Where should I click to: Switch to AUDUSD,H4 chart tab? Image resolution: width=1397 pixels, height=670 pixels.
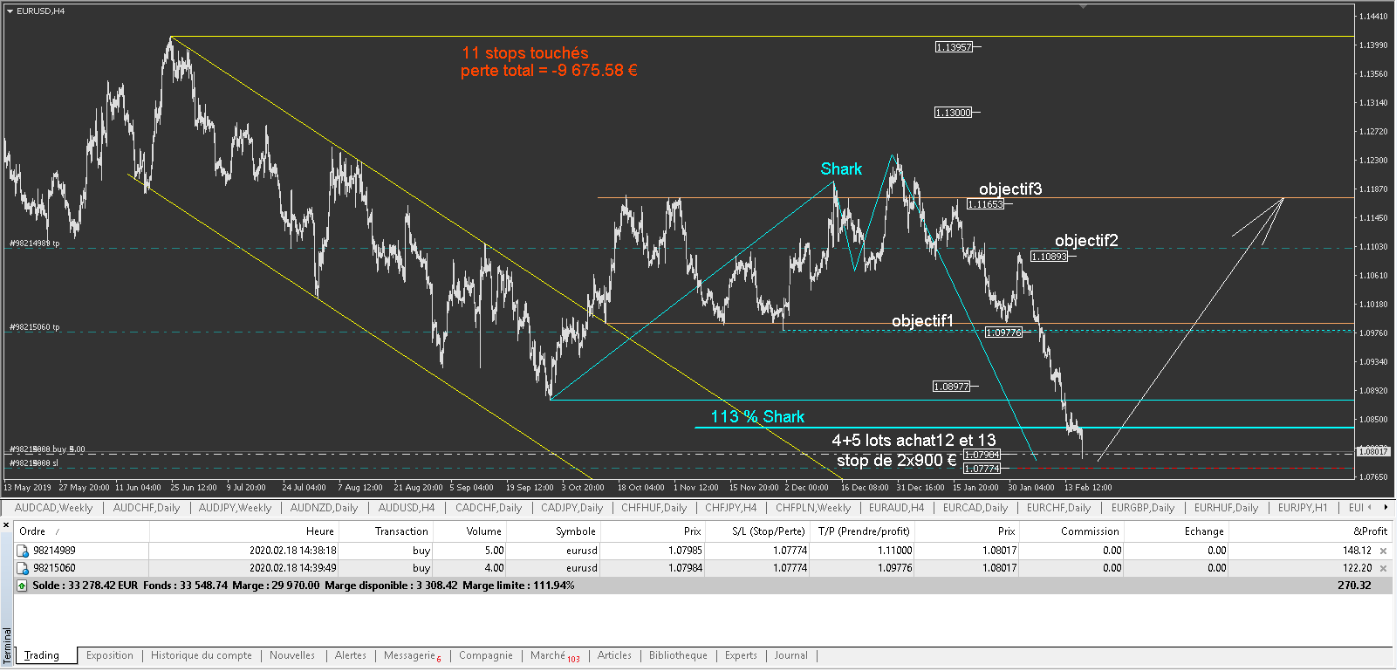[x=406, y=508]
